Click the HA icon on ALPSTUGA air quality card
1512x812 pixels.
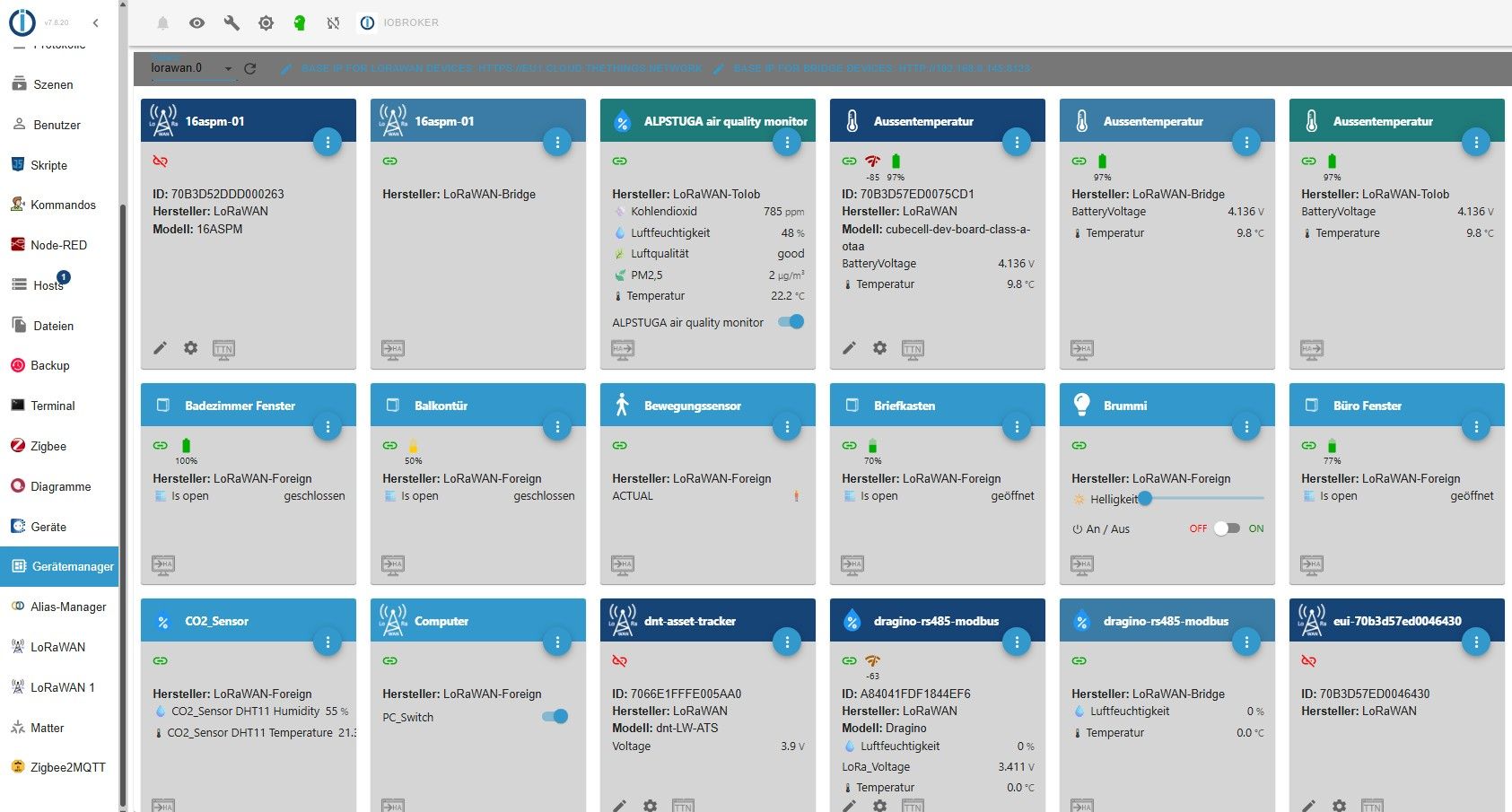click(622, 349)
